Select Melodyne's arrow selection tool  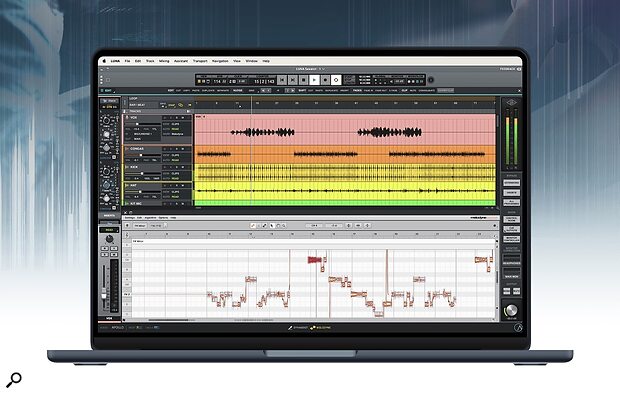pos(272,225)
